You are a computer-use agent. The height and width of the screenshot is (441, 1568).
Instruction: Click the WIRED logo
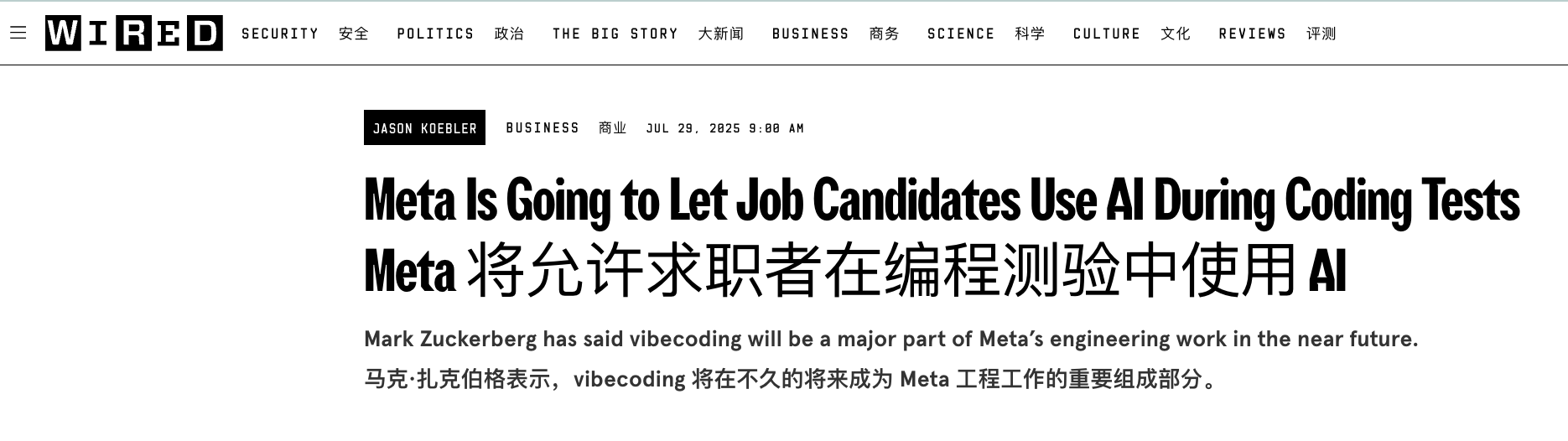(x=134, y=34)
